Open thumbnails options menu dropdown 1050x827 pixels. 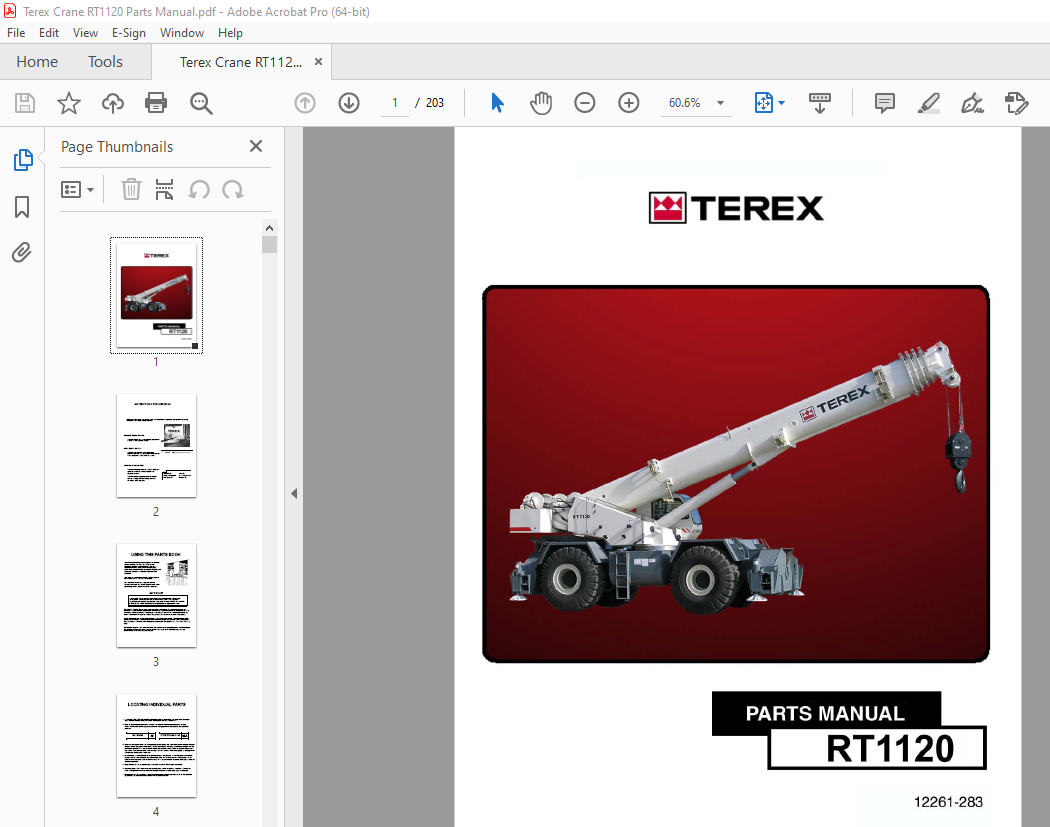(x=77, y=190)
